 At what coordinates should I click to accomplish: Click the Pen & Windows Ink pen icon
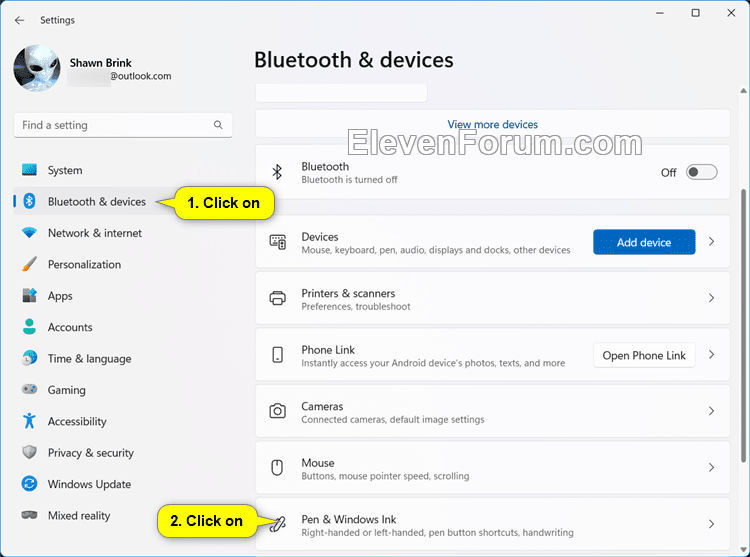(x=277, y=524)
